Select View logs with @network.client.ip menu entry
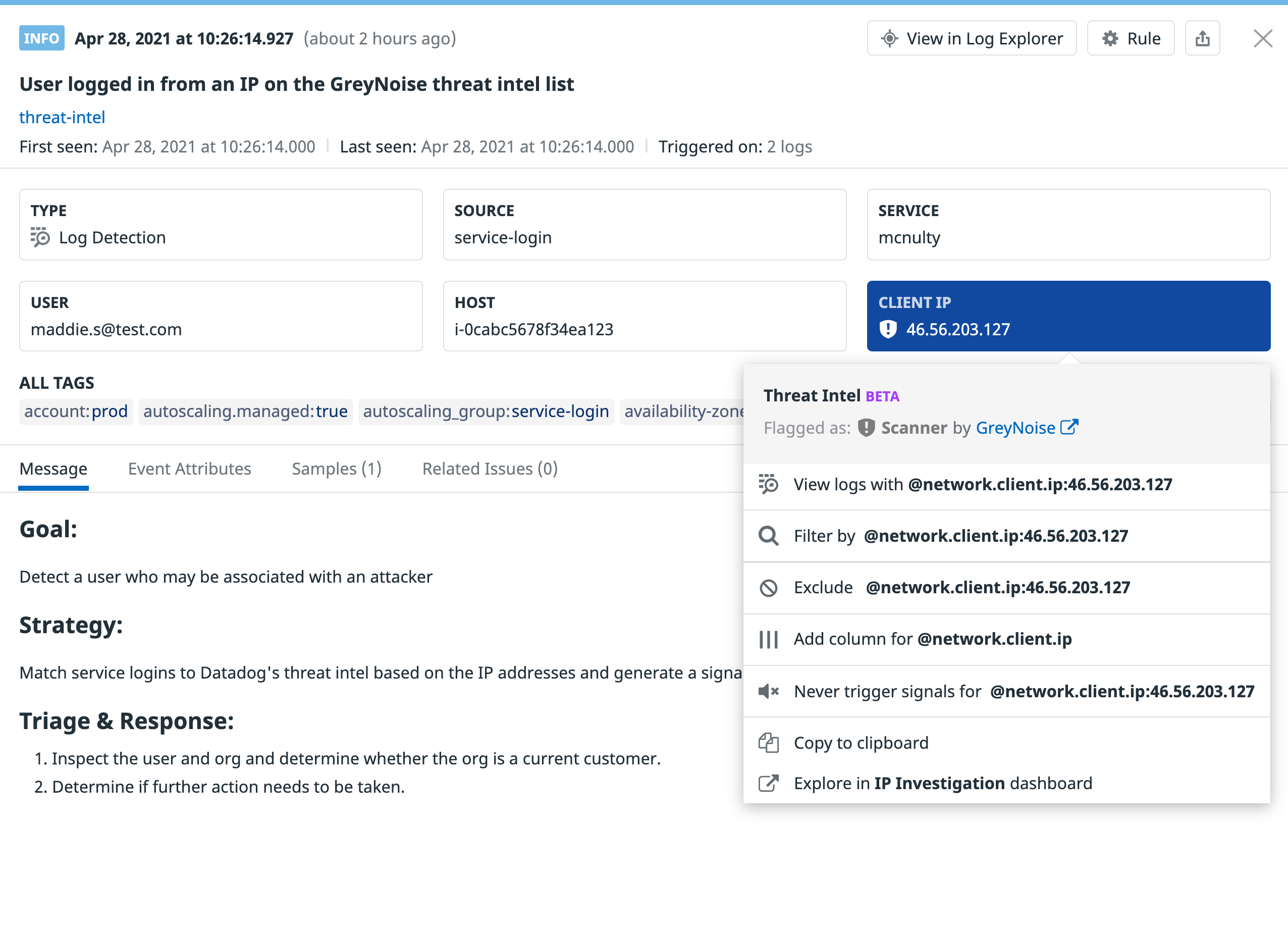 pyautogui.click(x=982, y=485)
